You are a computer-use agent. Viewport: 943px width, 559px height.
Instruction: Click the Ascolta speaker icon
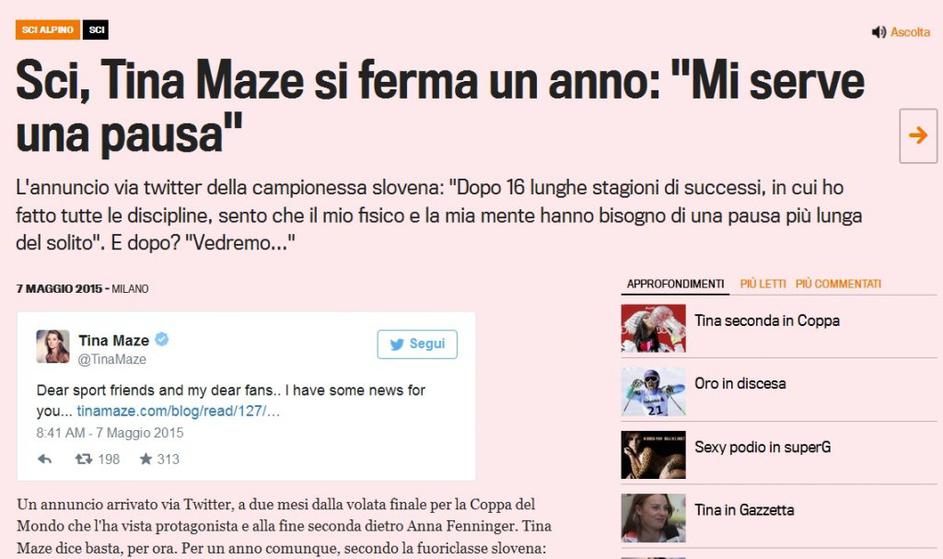[879, 32]
